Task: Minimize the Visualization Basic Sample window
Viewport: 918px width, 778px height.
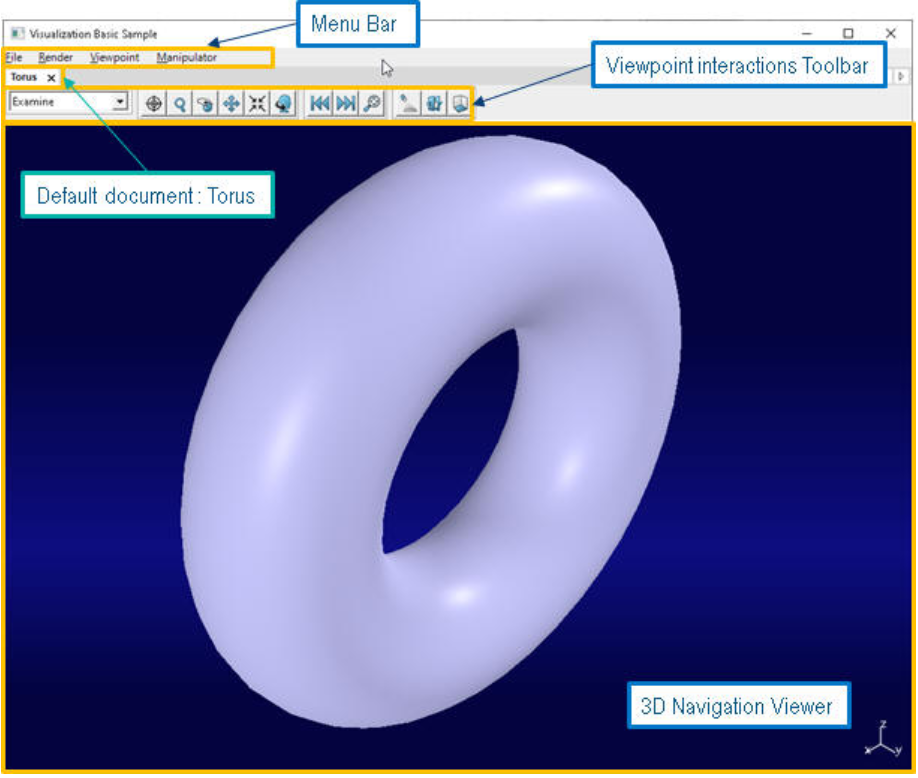Action: (807, 33)
